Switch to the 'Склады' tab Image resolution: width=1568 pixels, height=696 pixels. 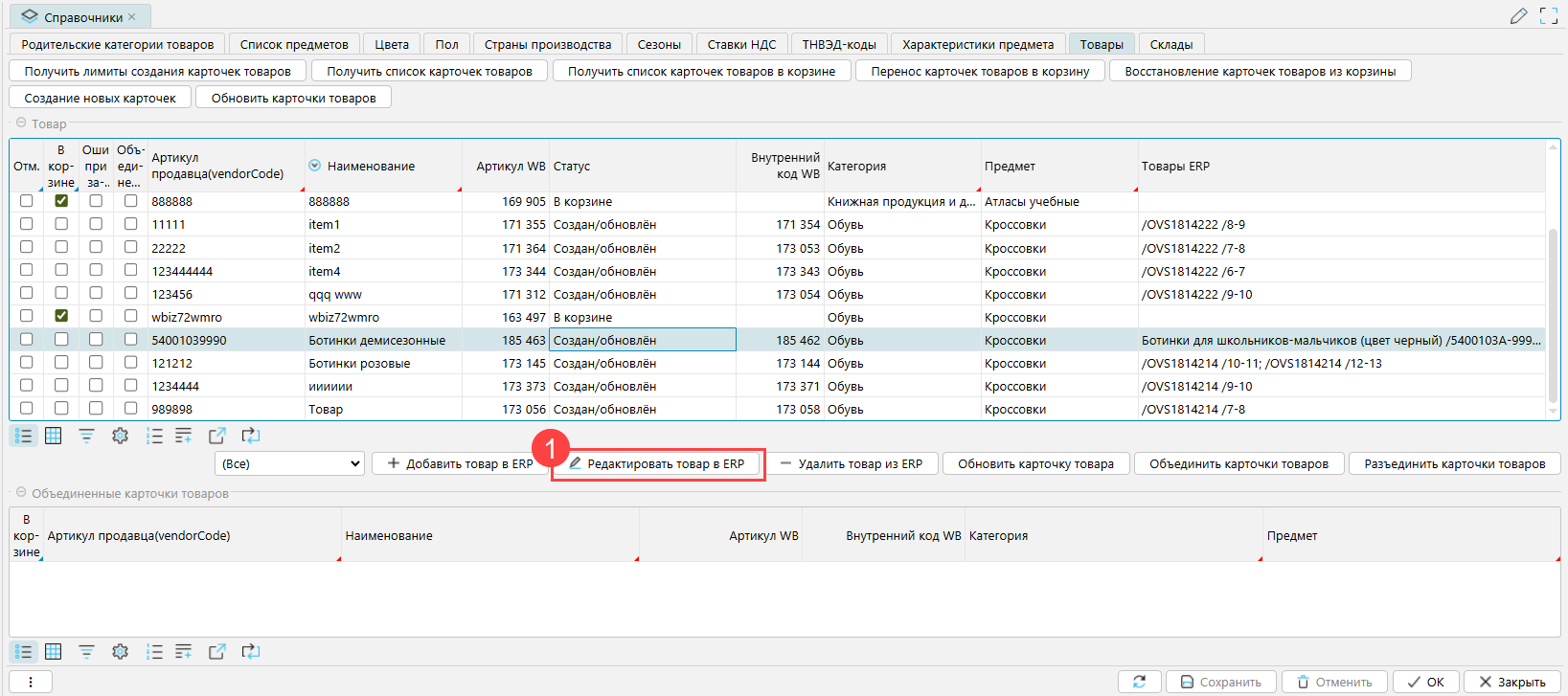tap(1170, 44)
